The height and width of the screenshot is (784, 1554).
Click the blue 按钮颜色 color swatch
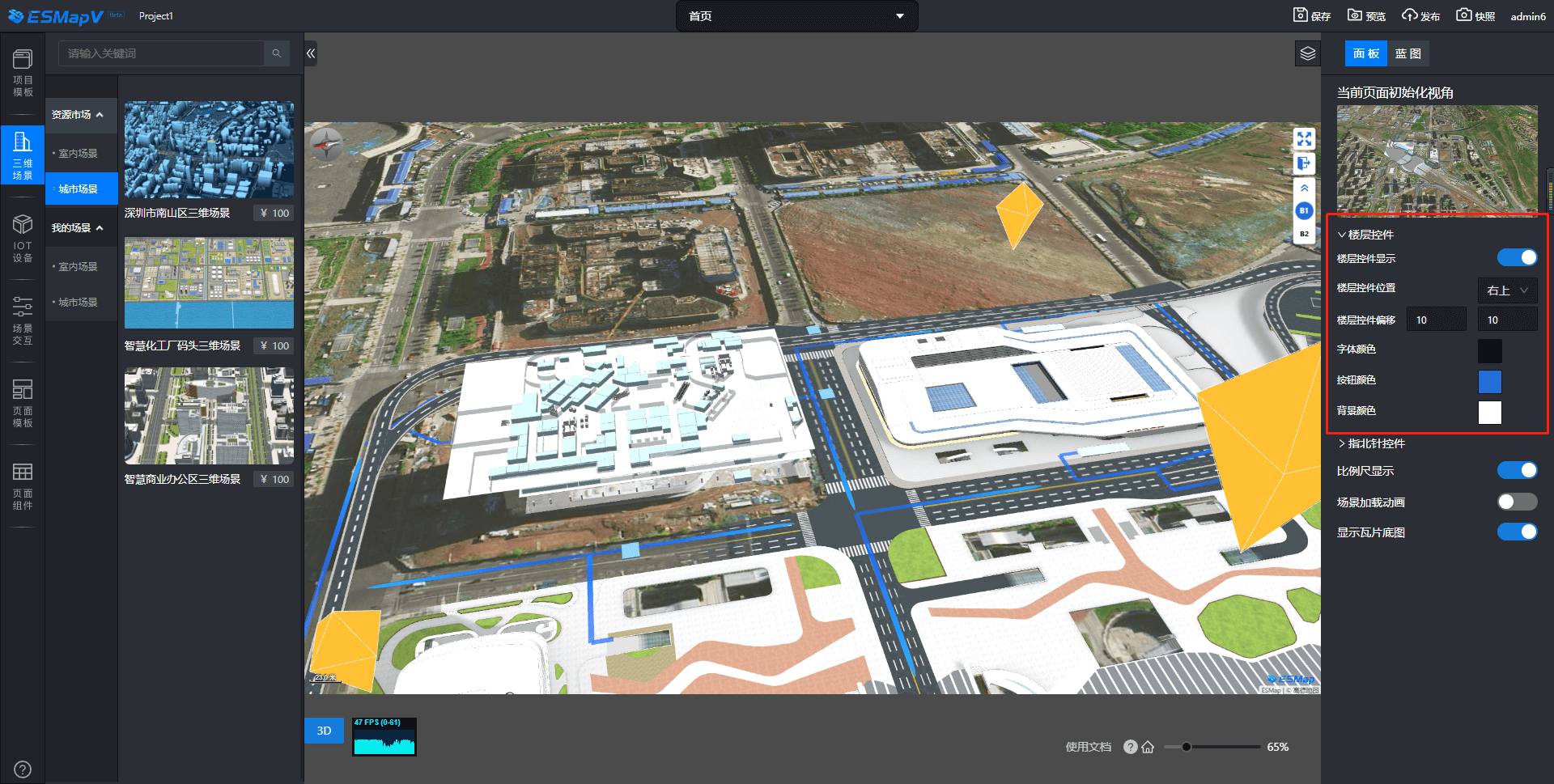(x=1489, y=381)
